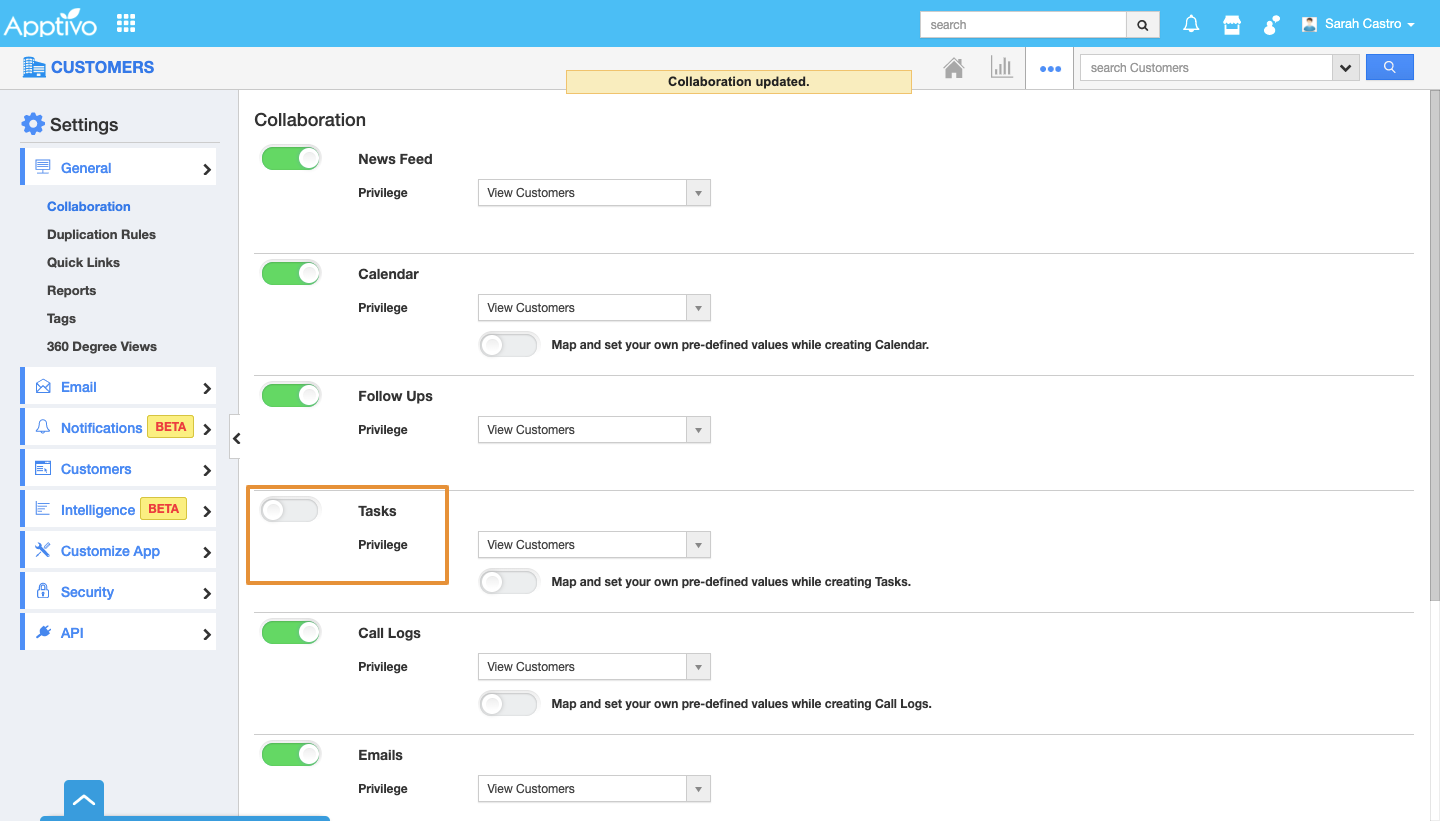1440x821 pixels.
Task: Open the app launcher grid icon
Action: [x=126, y=23]
